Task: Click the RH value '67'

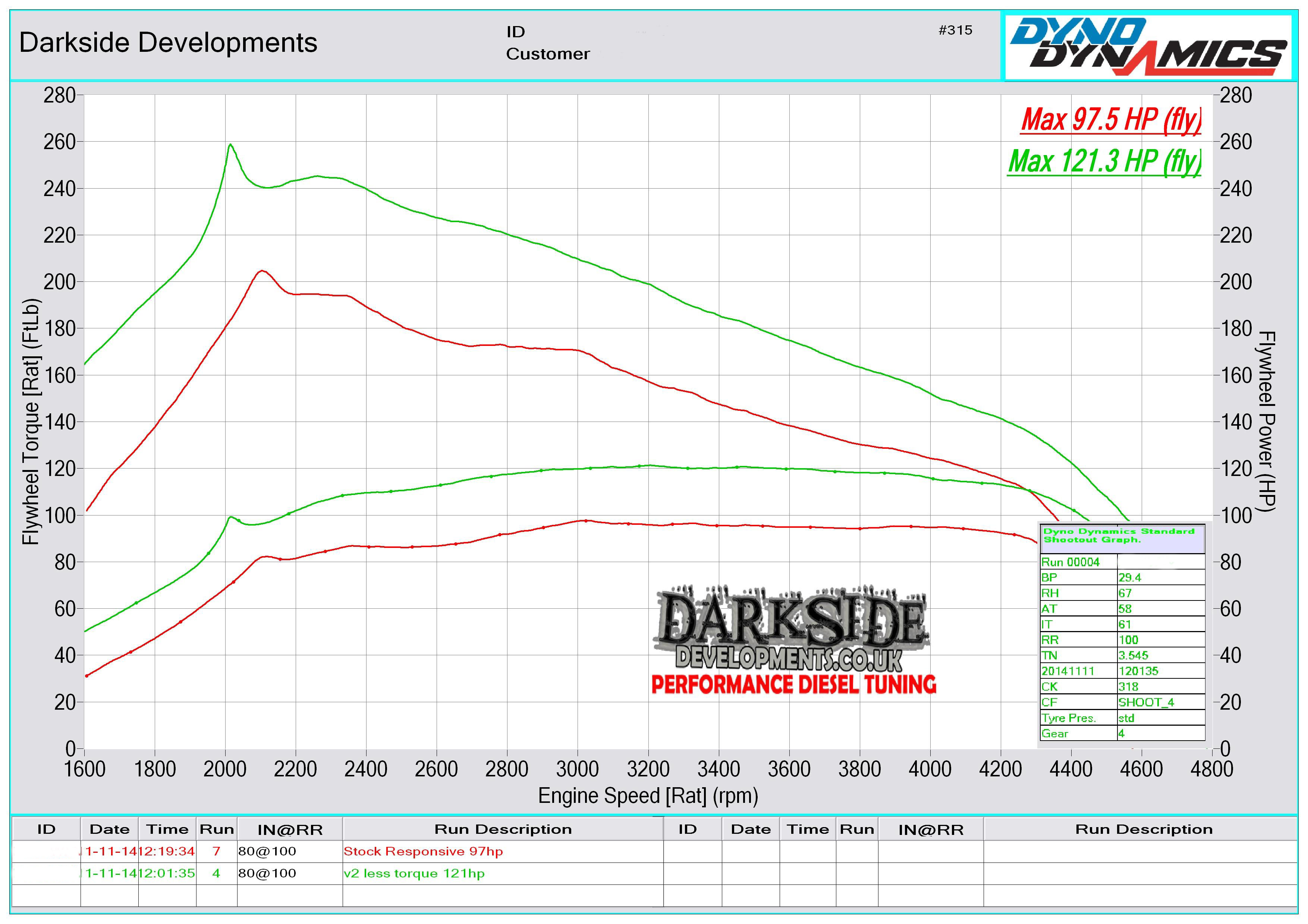Action: (1125, 593)
